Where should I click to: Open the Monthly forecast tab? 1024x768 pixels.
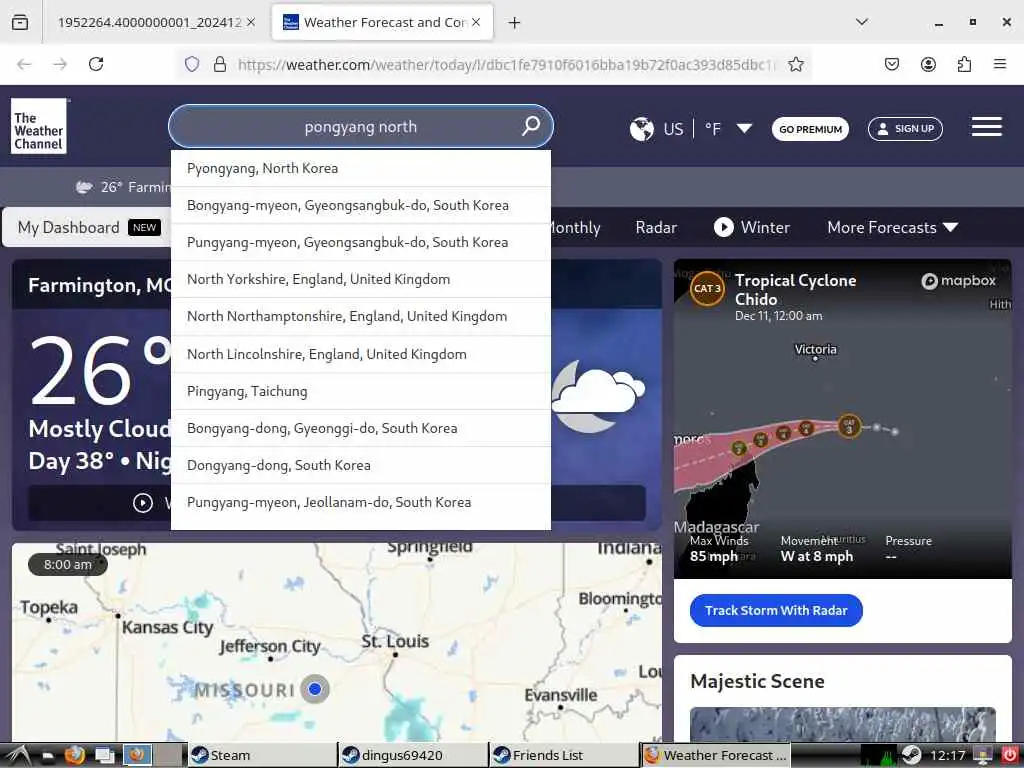575,227
